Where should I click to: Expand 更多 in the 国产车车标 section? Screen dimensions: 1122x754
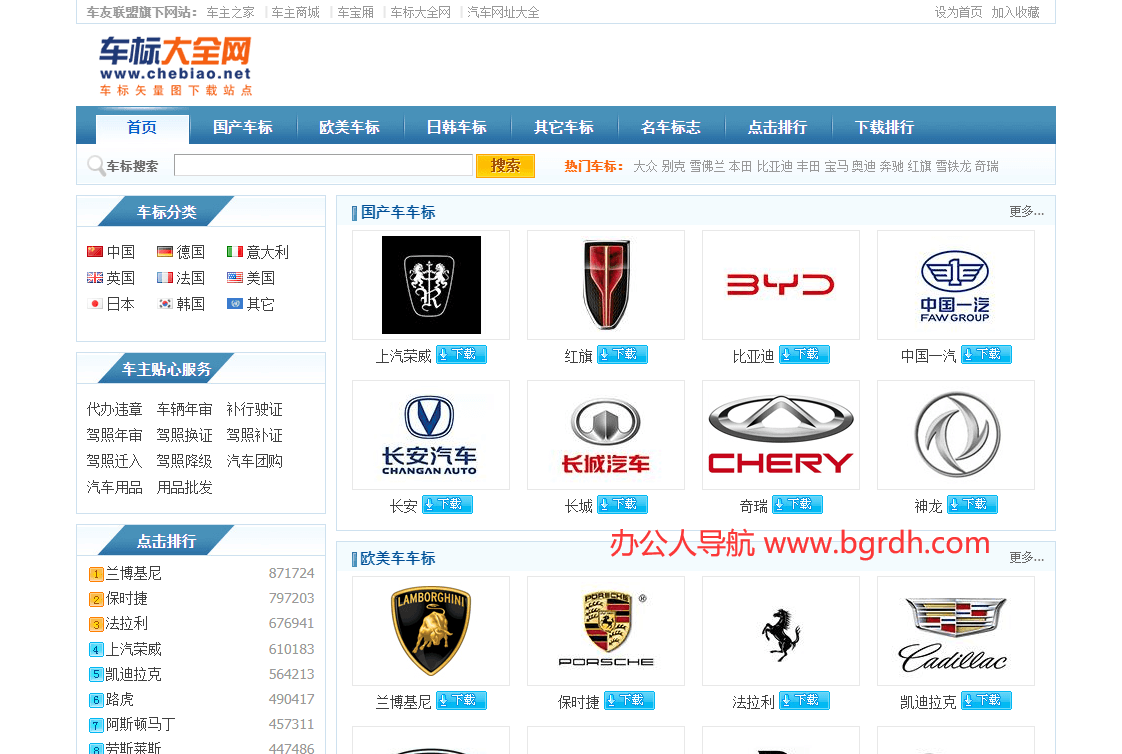pos(1025,212)
